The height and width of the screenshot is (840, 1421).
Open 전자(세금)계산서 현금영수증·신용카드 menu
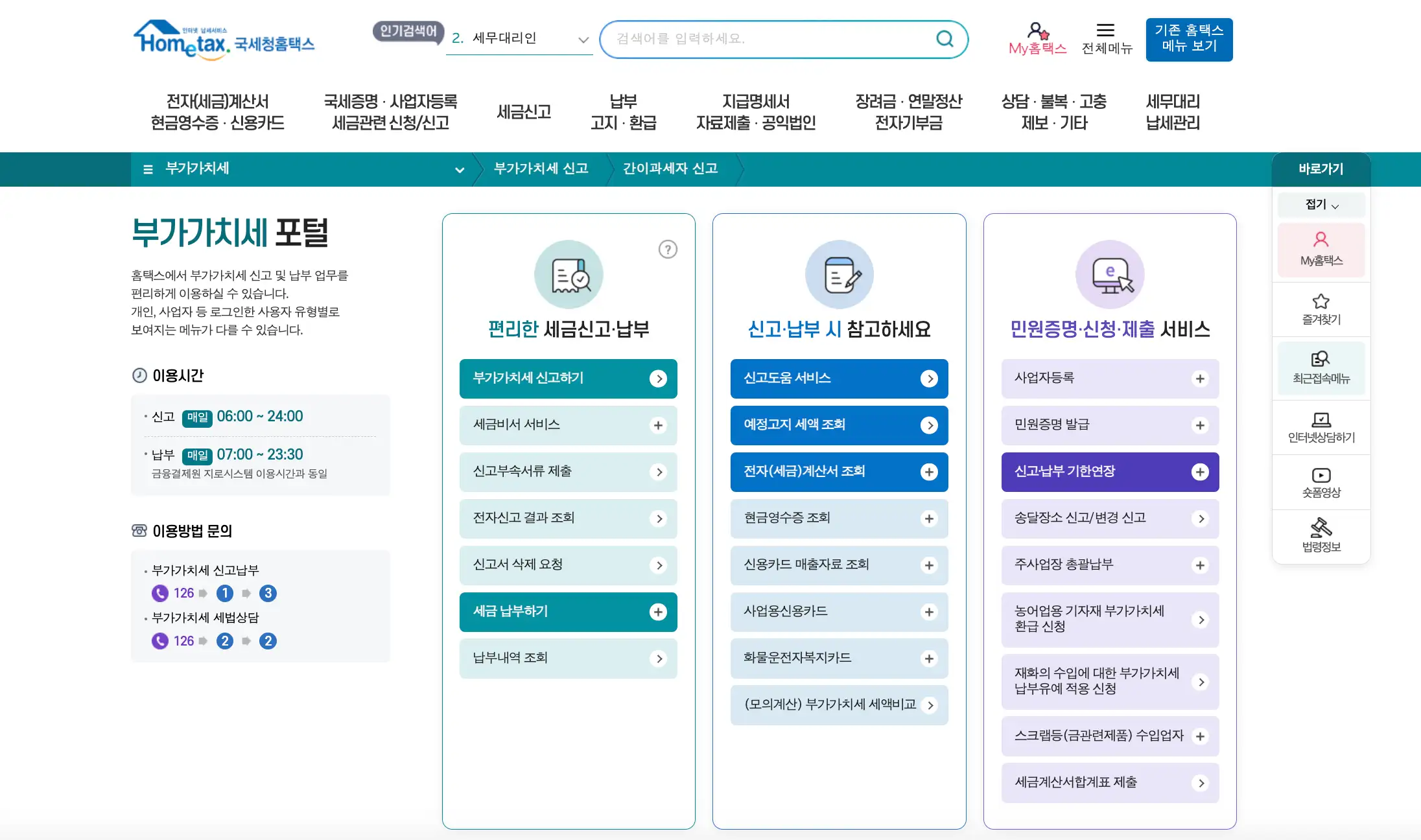(217, 112)
